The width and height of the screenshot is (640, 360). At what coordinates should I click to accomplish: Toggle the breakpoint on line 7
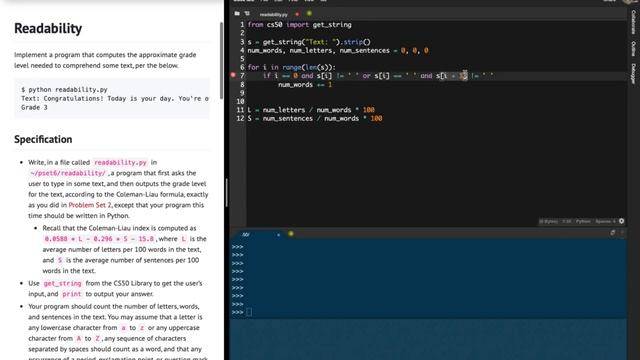(233, 76)
